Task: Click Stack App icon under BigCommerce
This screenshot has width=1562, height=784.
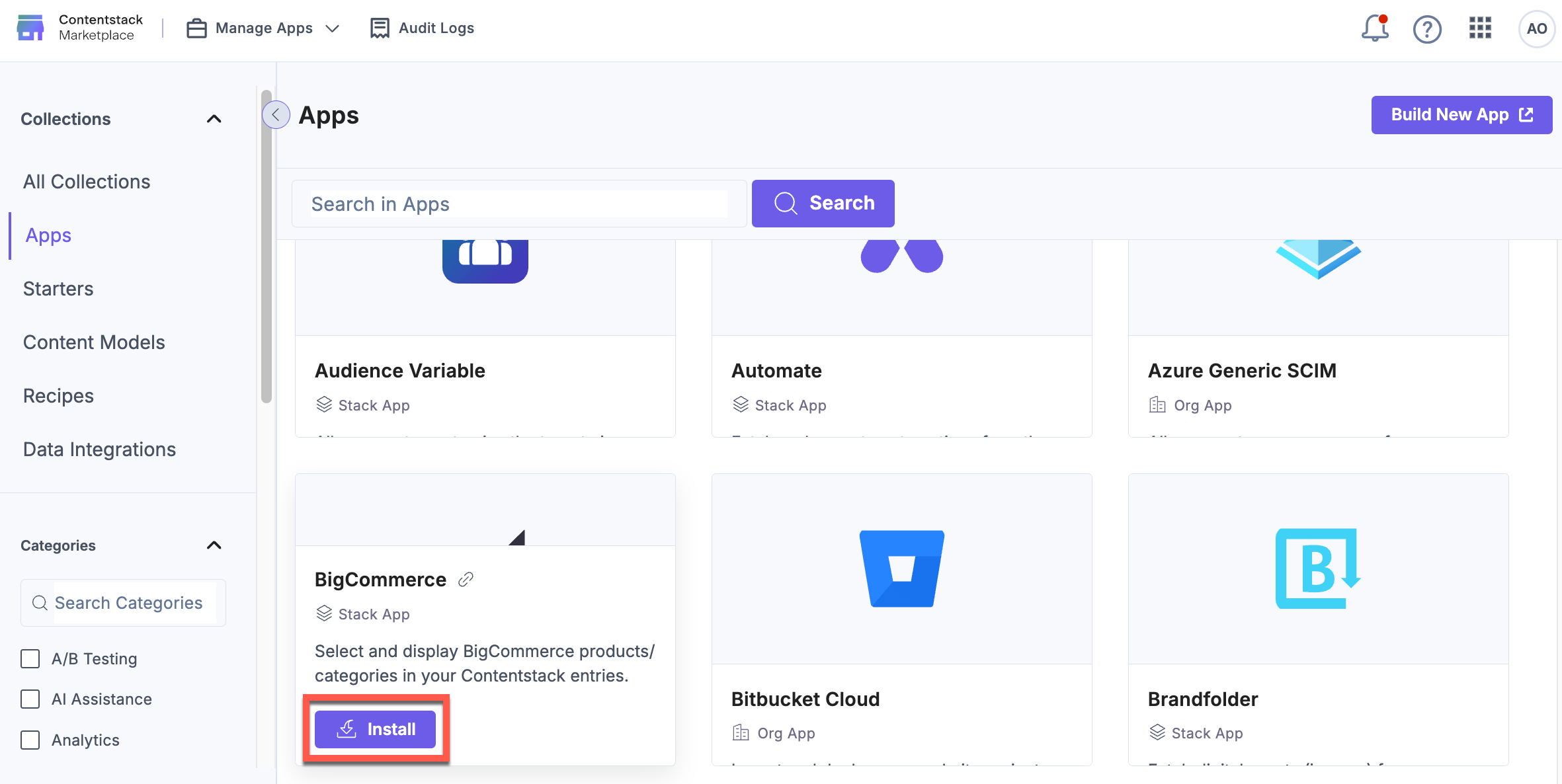Action: point(324,613)
